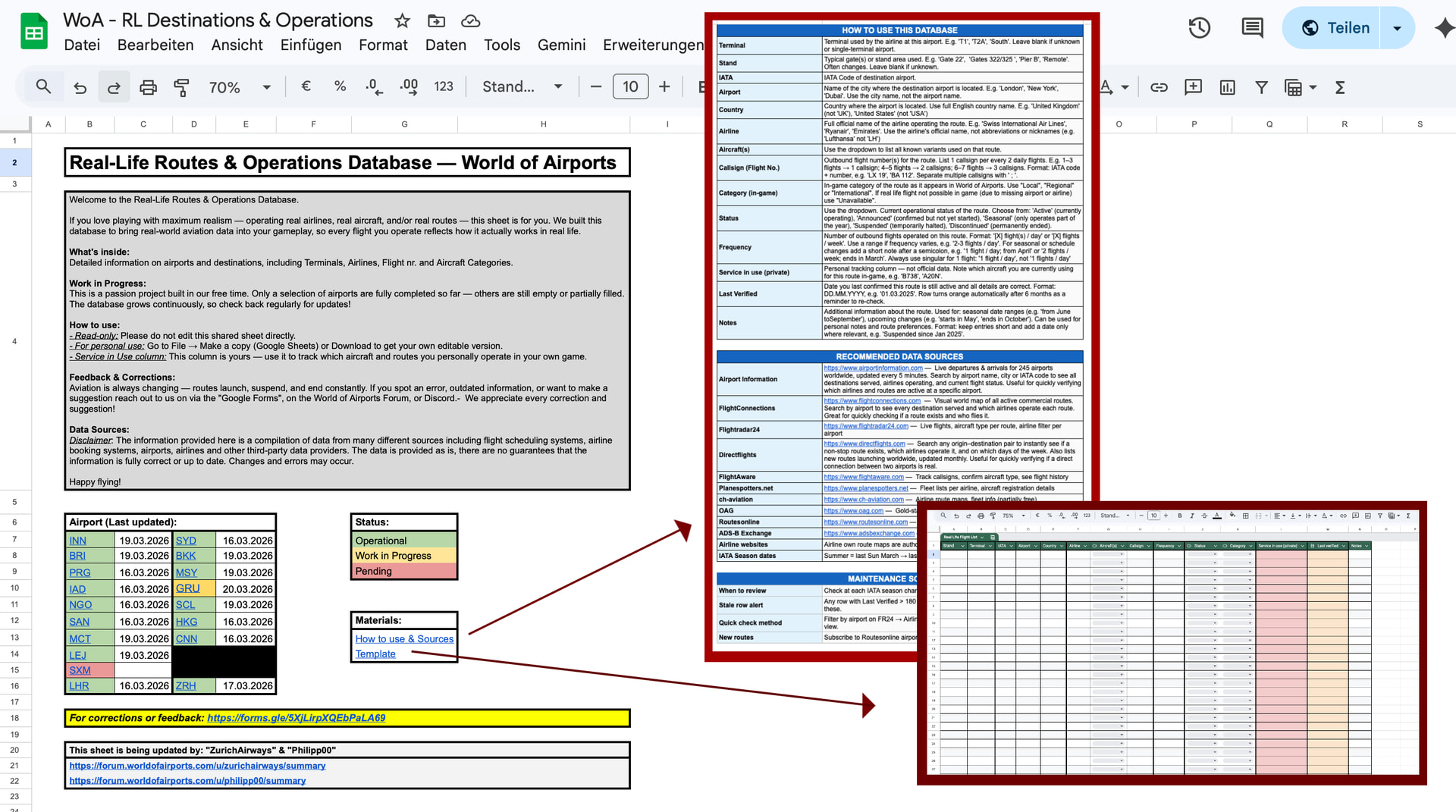Open the Erweiterungen menu
The image size is (1456, 812).
653,45
